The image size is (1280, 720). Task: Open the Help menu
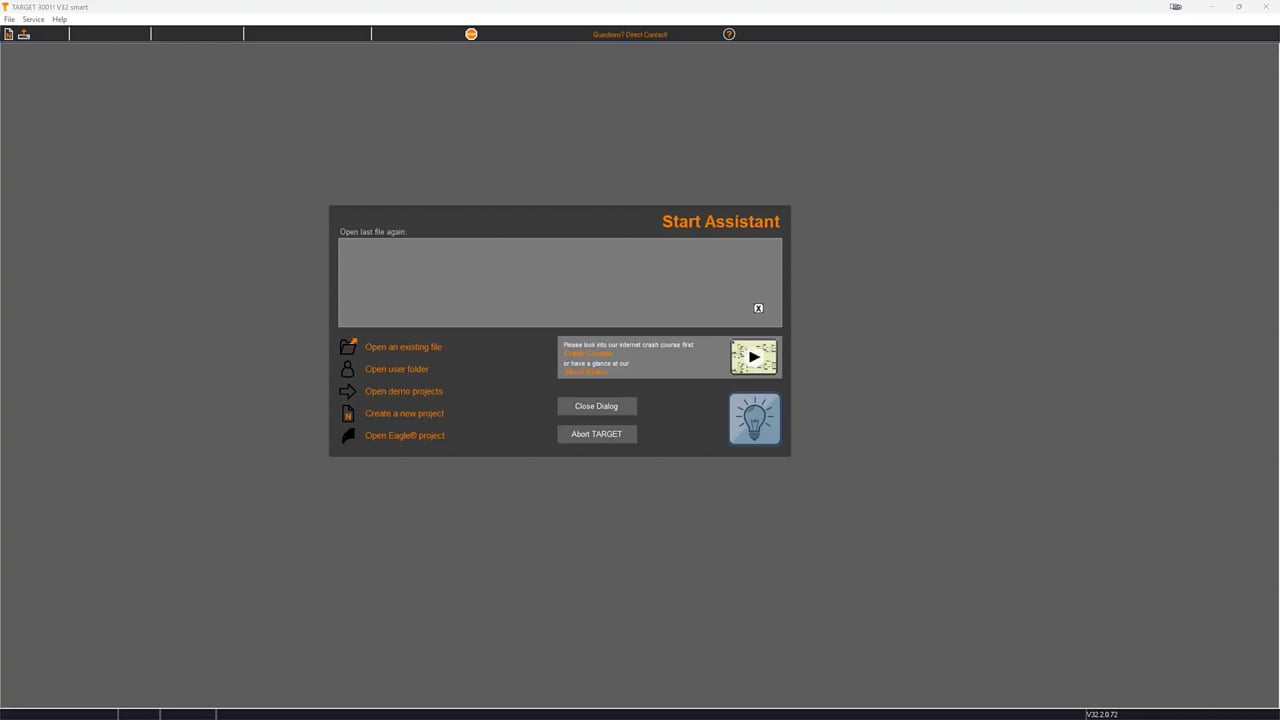point(60,19)
